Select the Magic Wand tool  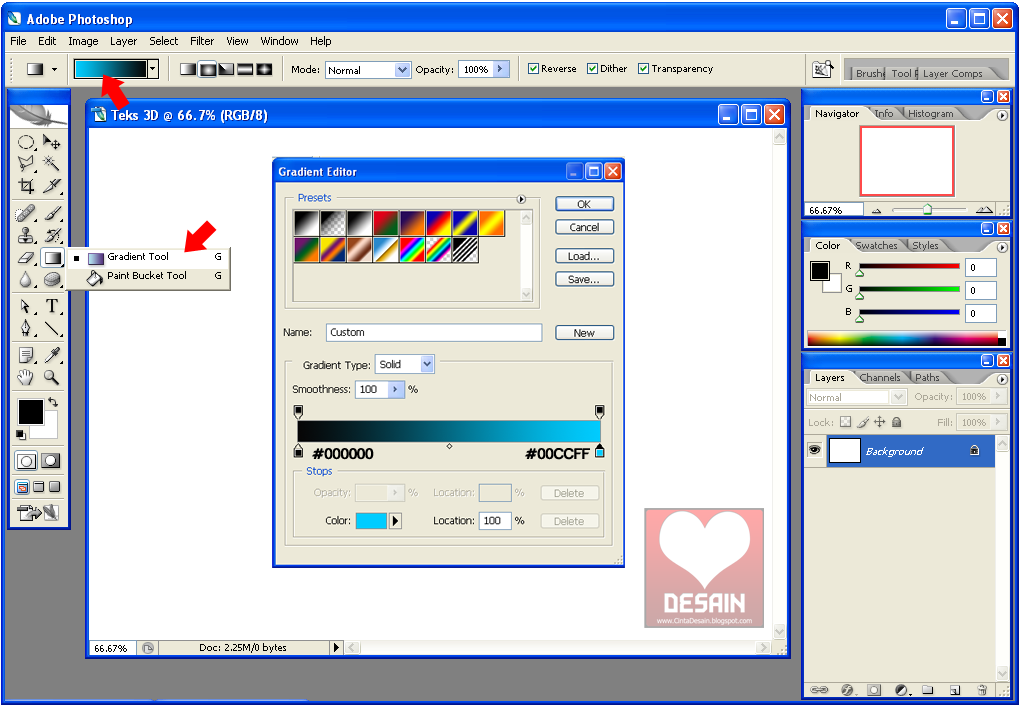click(52, 163)
